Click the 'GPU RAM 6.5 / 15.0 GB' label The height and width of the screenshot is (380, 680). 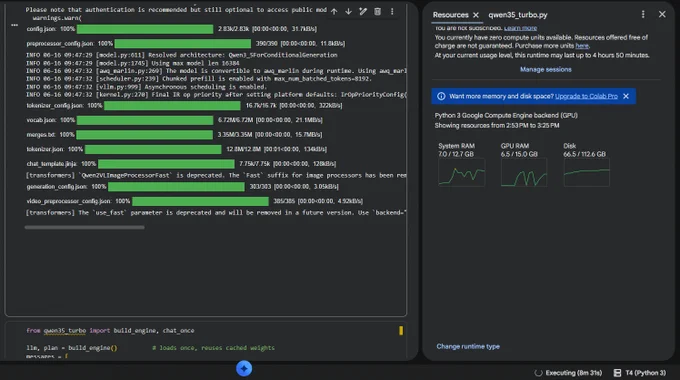pyautogui.click(x=519, y=150)
